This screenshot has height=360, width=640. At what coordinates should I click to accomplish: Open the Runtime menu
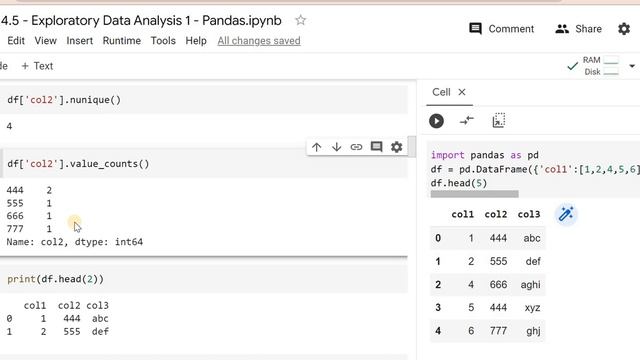[122, 41]
